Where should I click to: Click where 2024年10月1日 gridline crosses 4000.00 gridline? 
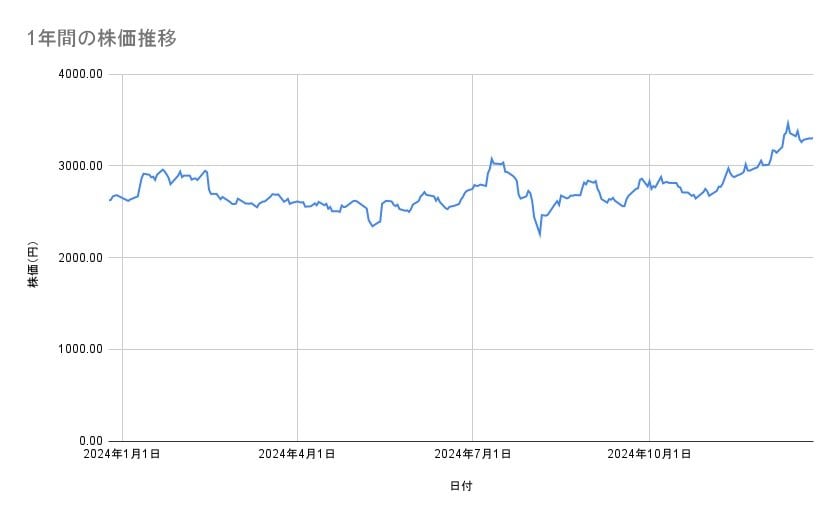650,74
